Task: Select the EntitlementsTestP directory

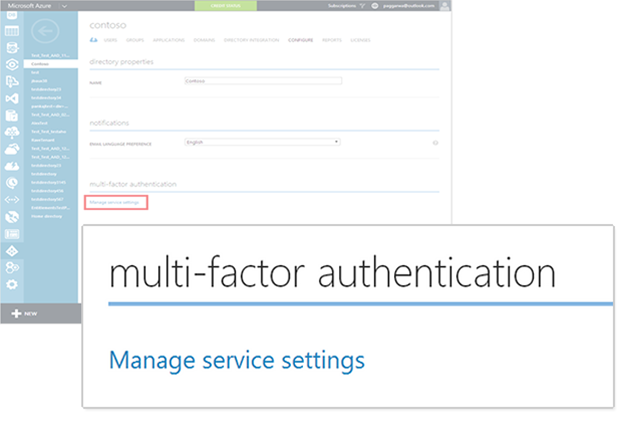Action: click(x=50, y=208)
